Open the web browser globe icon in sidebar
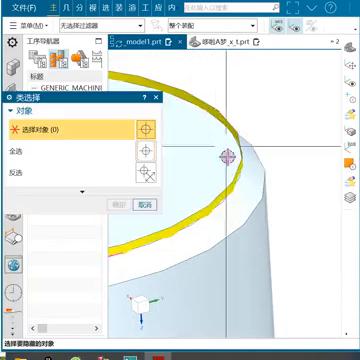The width and height of the screenshot is (360, 360). point(14,265)
